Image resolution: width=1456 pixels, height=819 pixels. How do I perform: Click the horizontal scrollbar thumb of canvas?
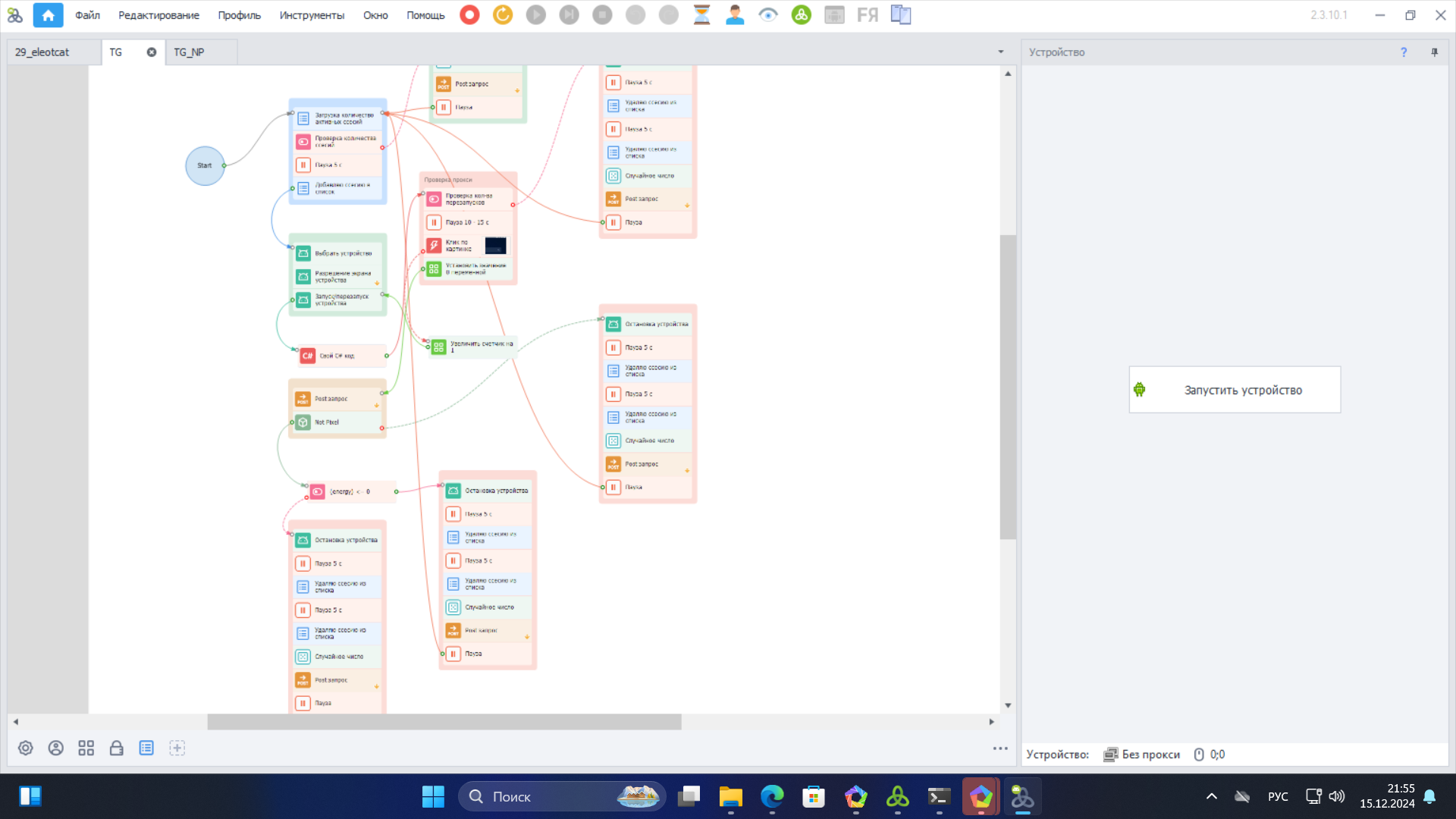click(444, 722)
